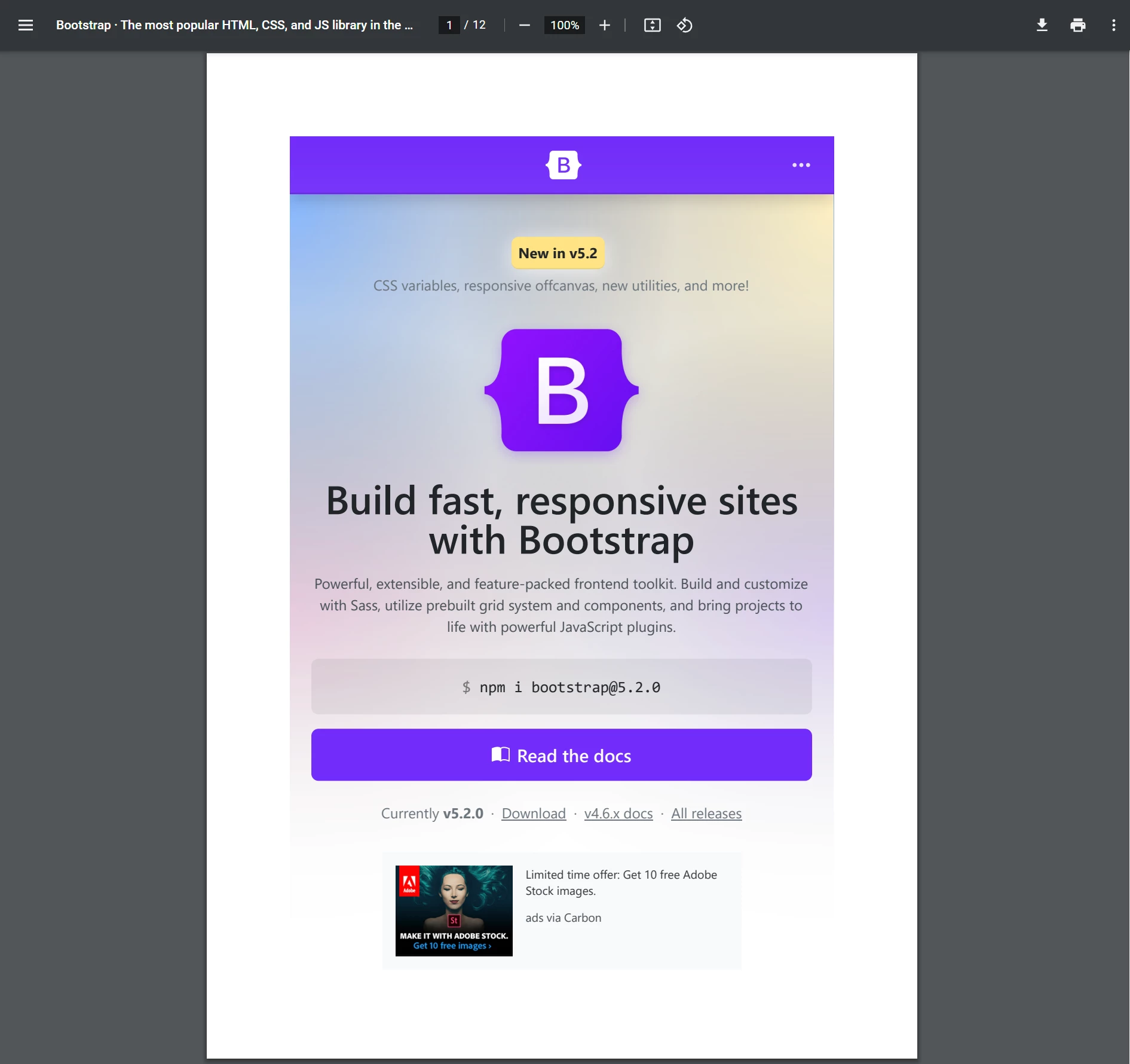1130x1064 pixels.
Task: Click the CSS variables, responsive offcanvas subtitle
Action: 561,286
